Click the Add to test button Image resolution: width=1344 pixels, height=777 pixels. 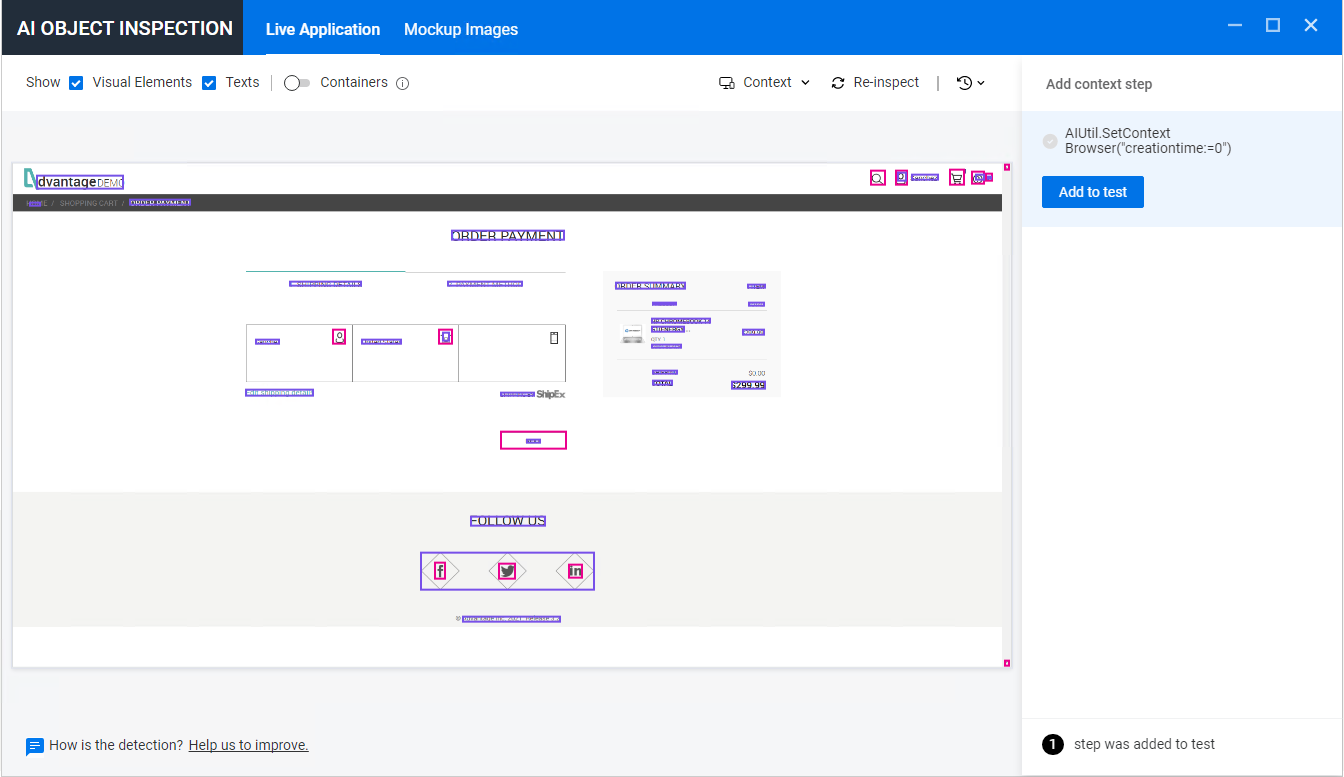(1092, 192)
